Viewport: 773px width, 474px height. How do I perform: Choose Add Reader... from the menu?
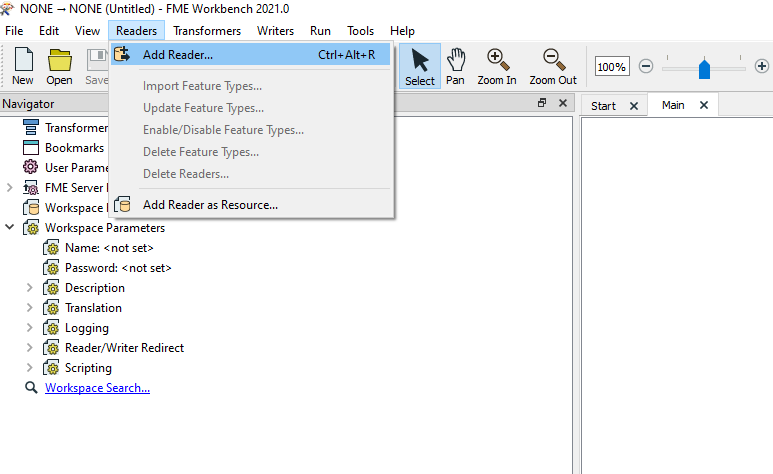250,54
